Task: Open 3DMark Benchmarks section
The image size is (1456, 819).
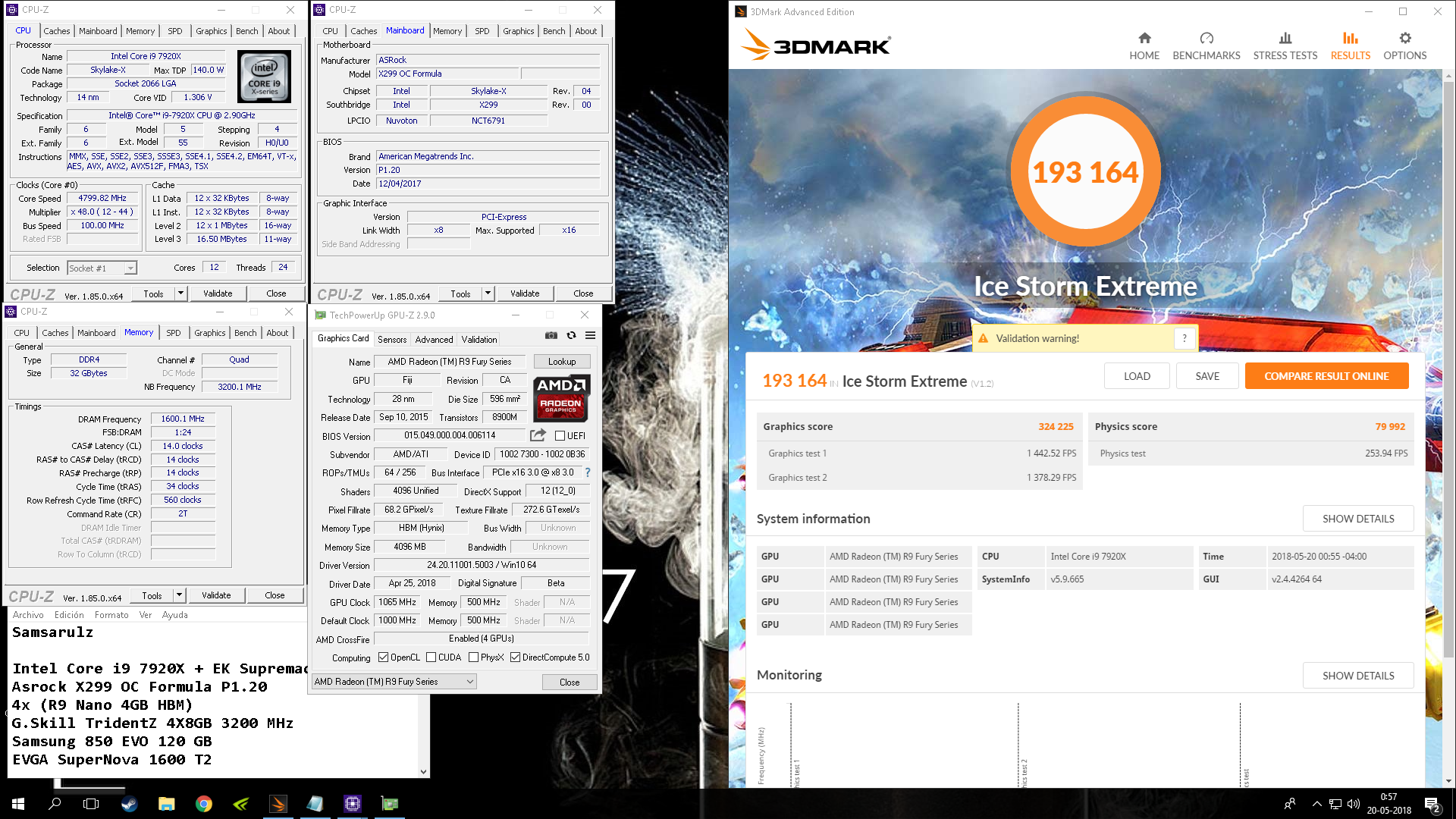Action: [1207, 45]
